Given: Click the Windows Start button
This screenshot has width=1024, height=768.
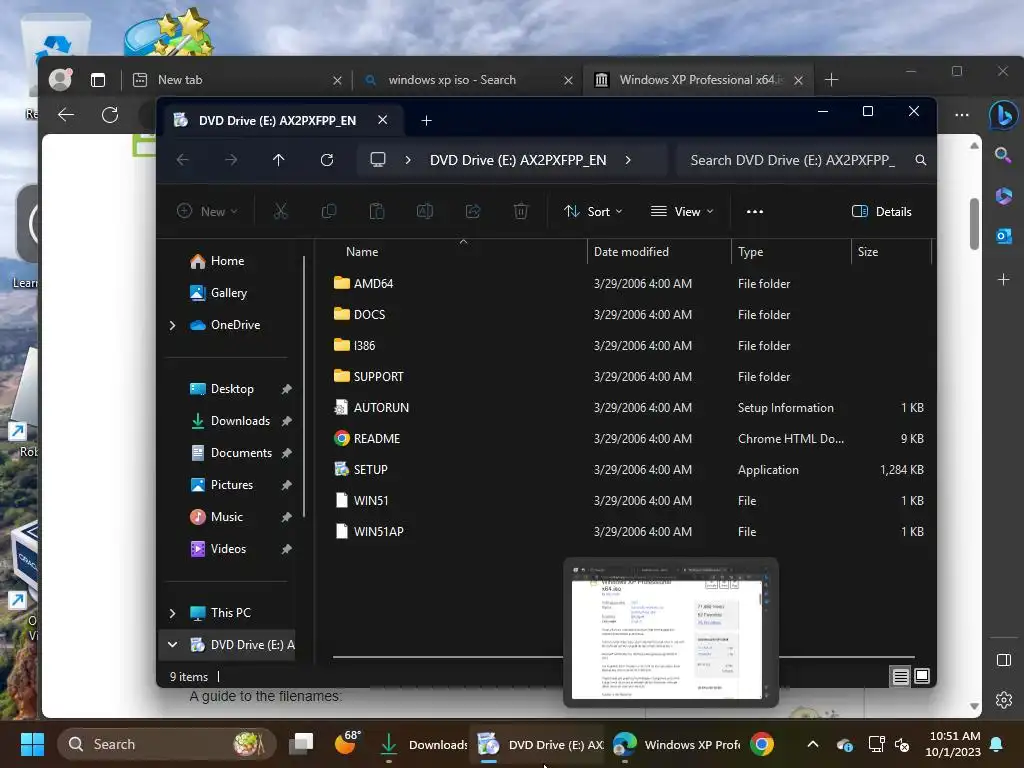Looking at the screenshot, I should point(32,744).
